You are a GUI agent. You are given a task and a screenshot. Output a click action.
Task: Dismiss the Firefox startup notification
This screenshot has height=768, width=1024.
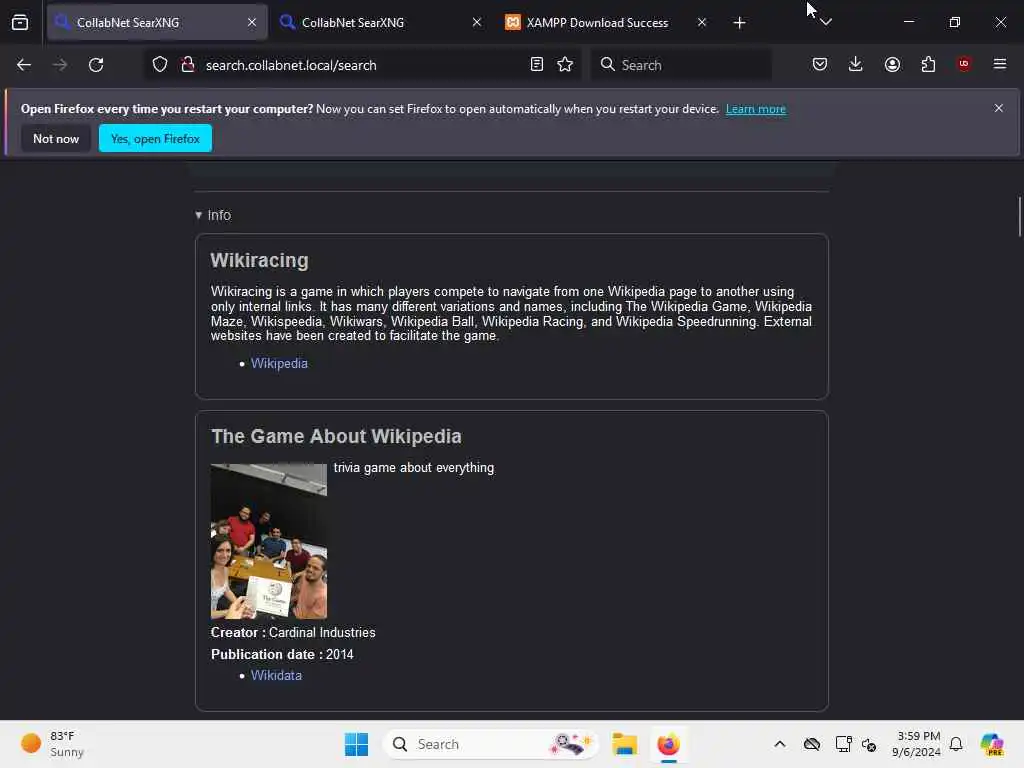(999, 108)
